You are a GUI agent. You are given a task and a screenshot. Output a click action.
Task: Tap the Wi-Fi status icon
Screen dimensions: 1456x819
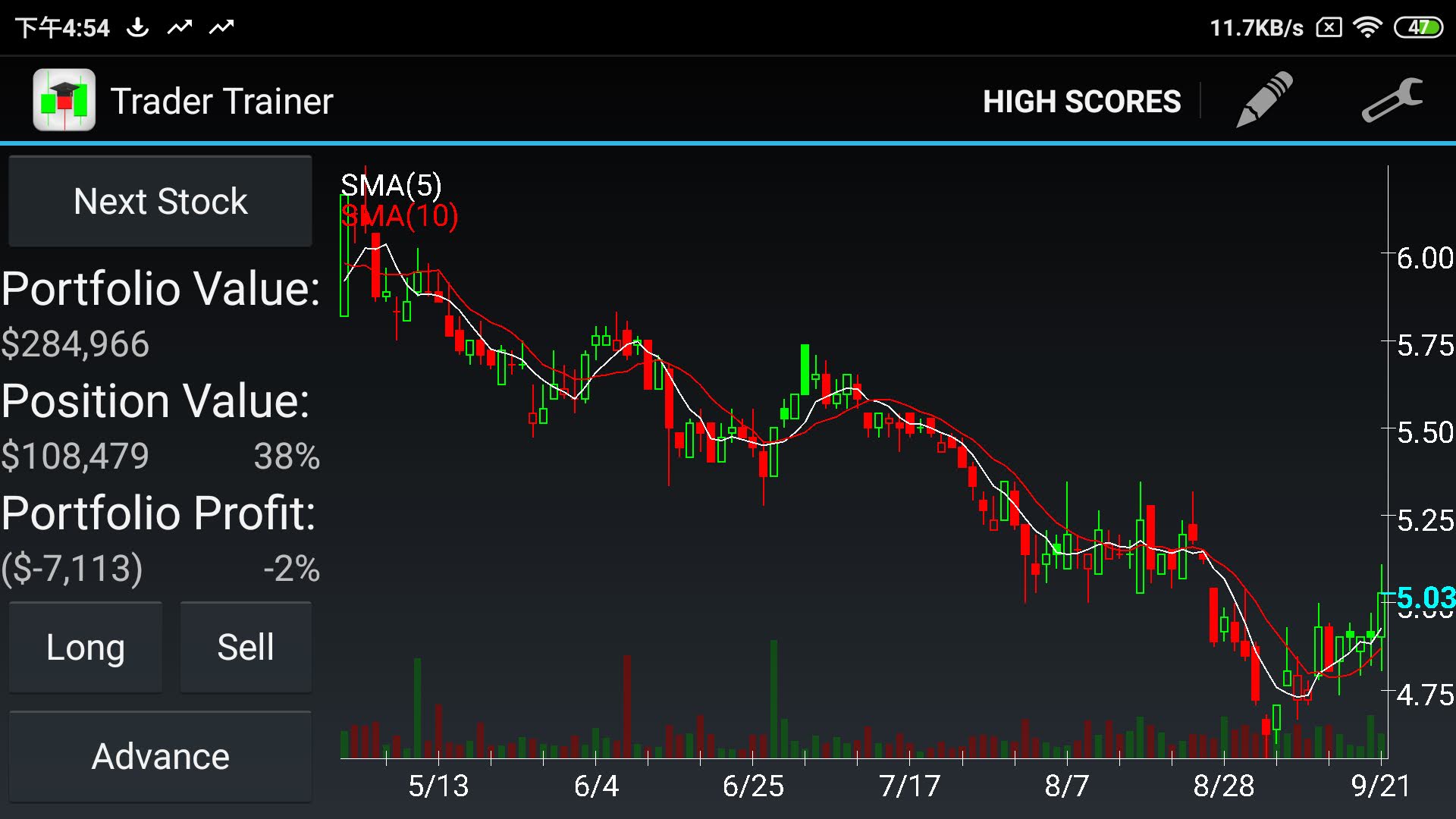(x=1367, y=28)
